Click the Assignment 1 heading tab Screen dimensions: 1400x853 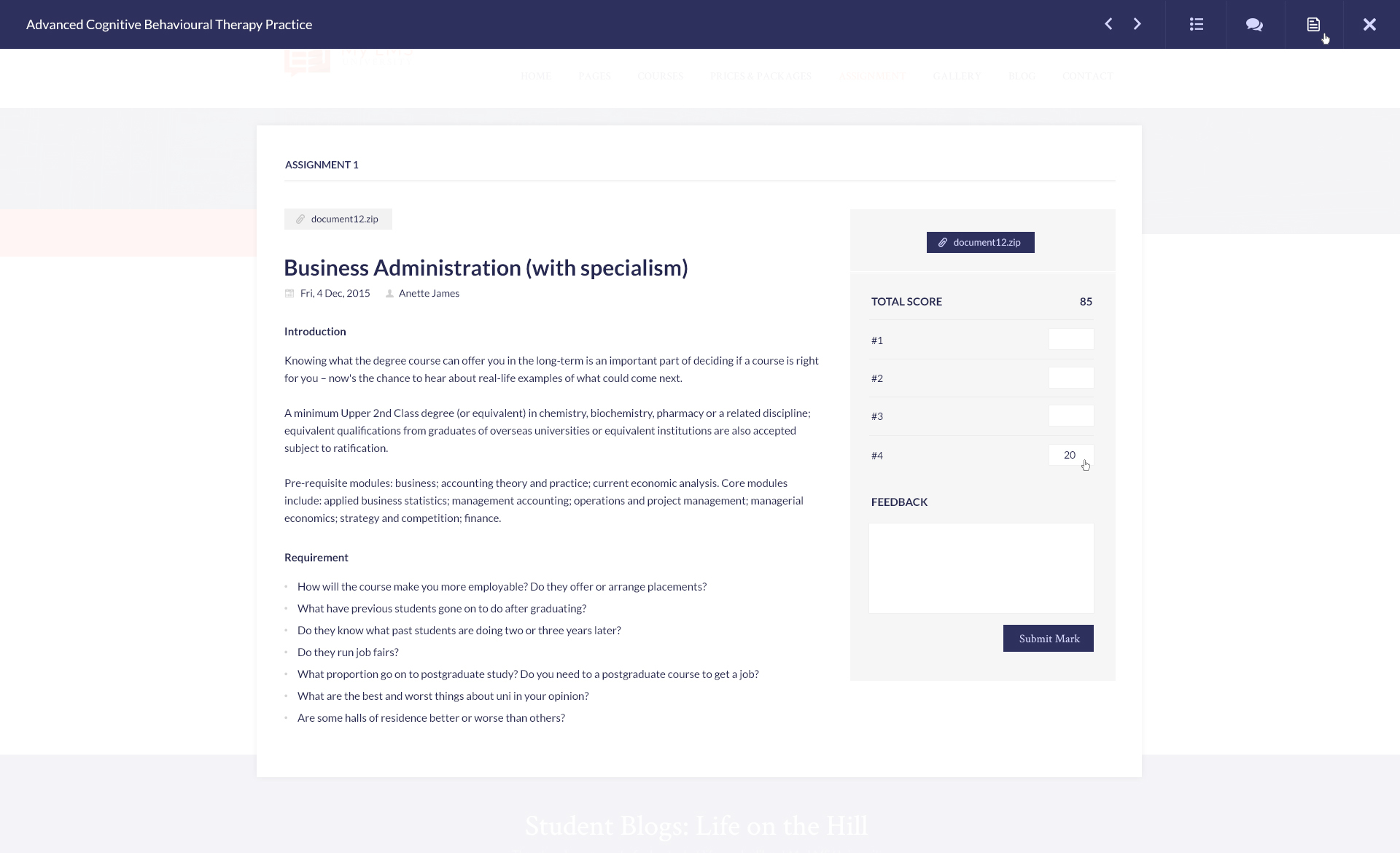pyautogui.click(x=322, y=165)
